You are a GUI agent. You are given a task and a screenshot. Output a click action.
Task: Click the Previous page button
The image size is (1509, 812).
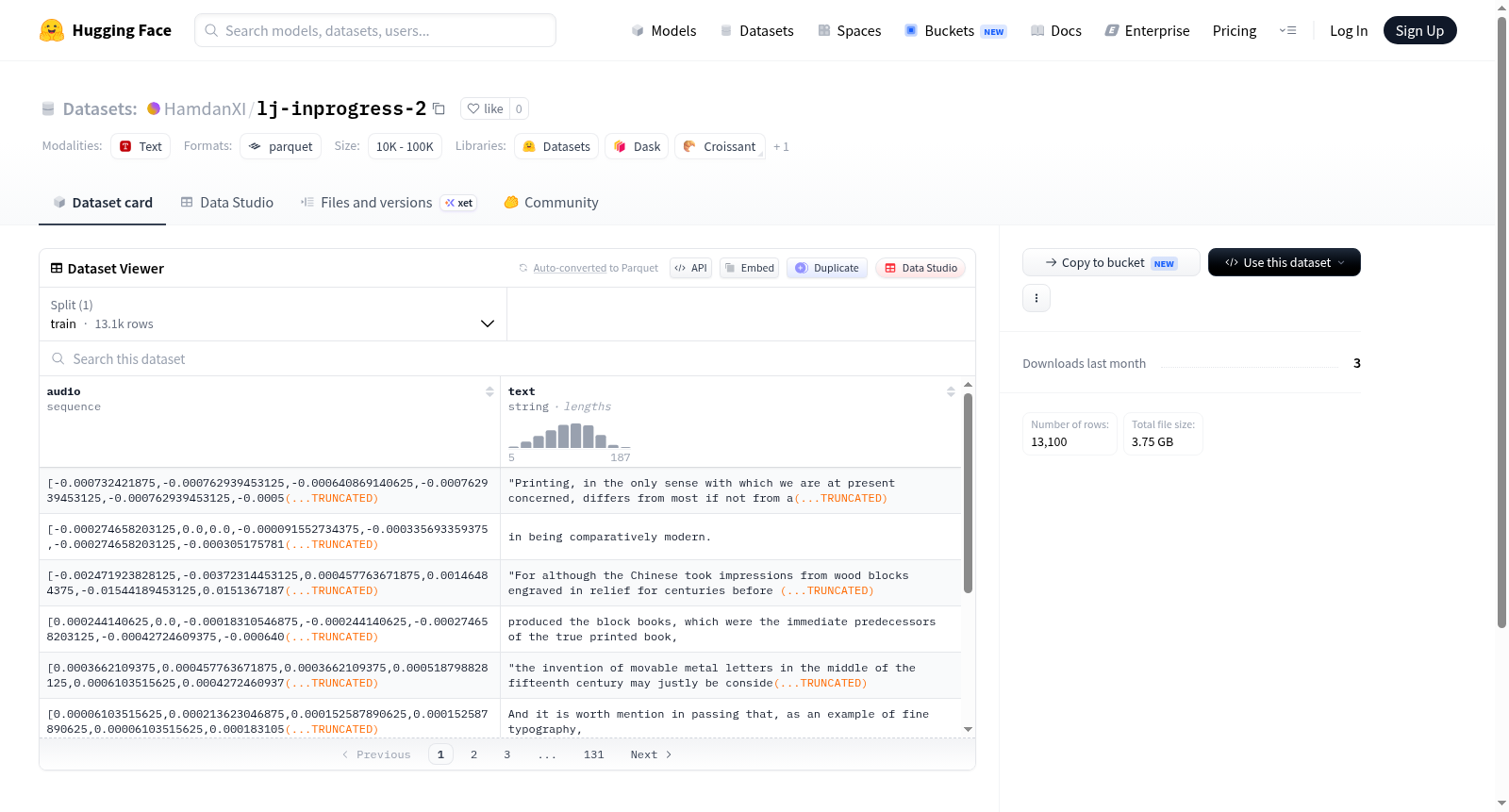(x=376, y=754)
